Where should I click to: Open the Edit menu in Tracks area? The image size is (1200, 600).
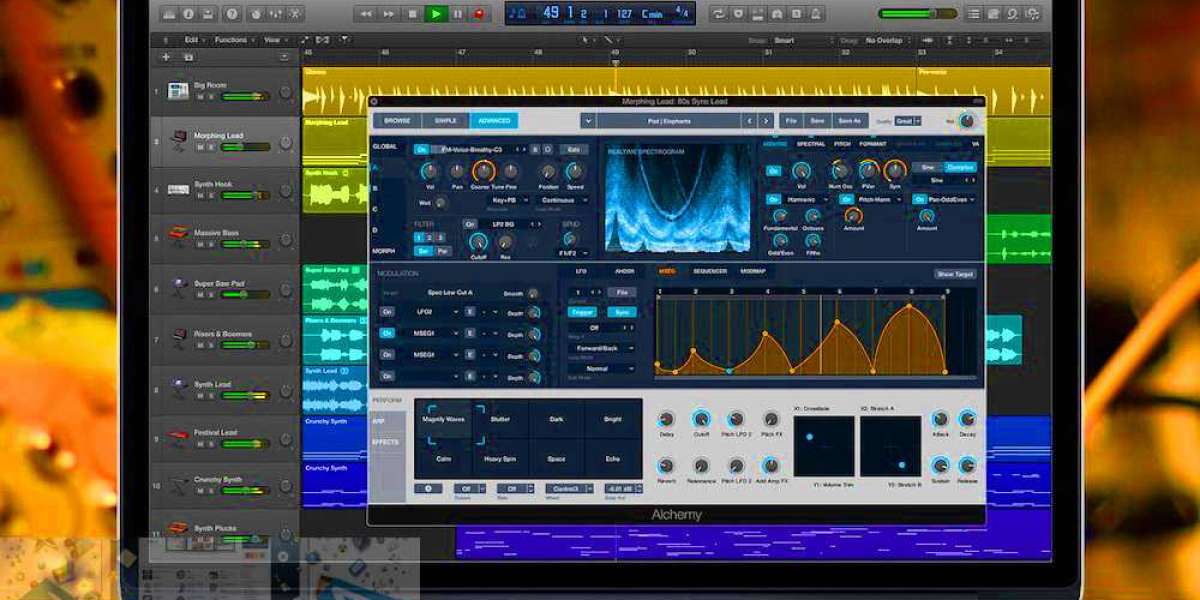tap(194, 40)
